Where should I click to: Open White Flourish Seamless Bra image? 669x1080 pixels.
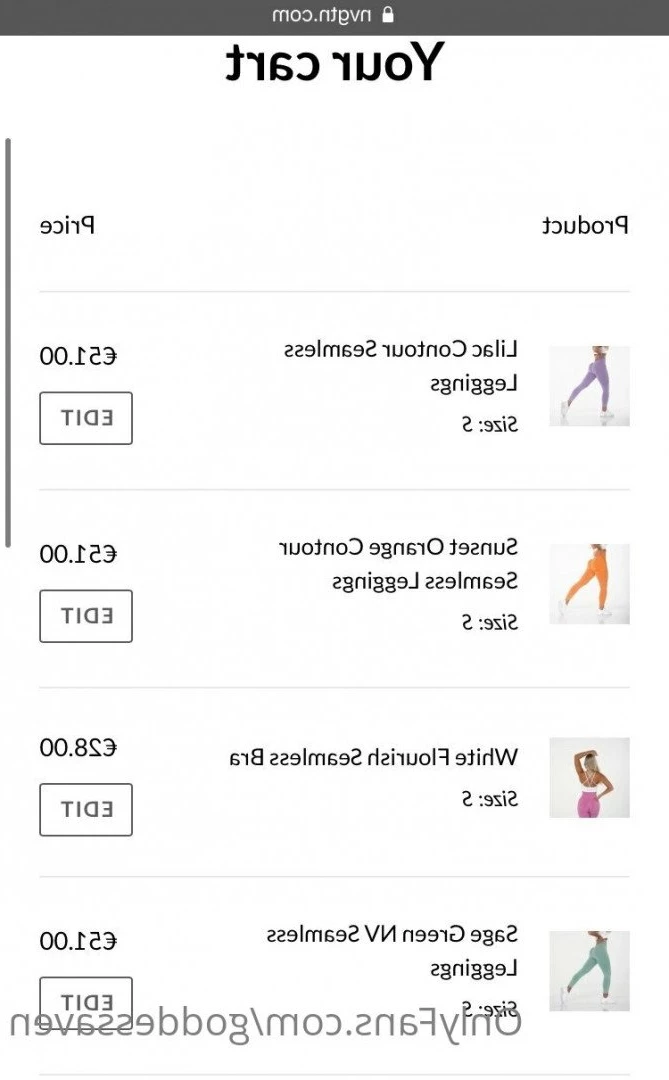[x=589, y=777]
